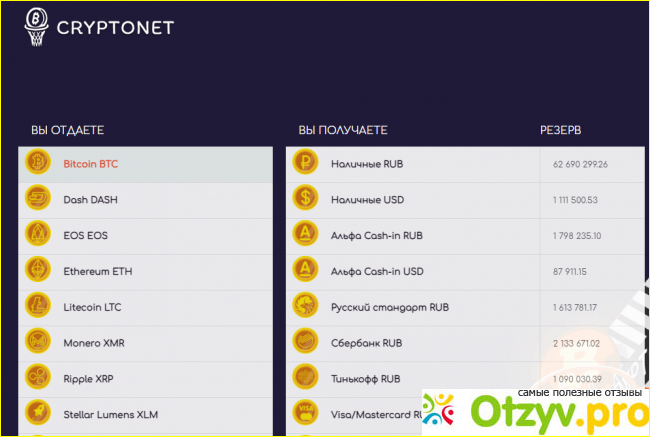
Task: Select Ethereum ETH as outgoing currency
Action: tap(98, 271)
